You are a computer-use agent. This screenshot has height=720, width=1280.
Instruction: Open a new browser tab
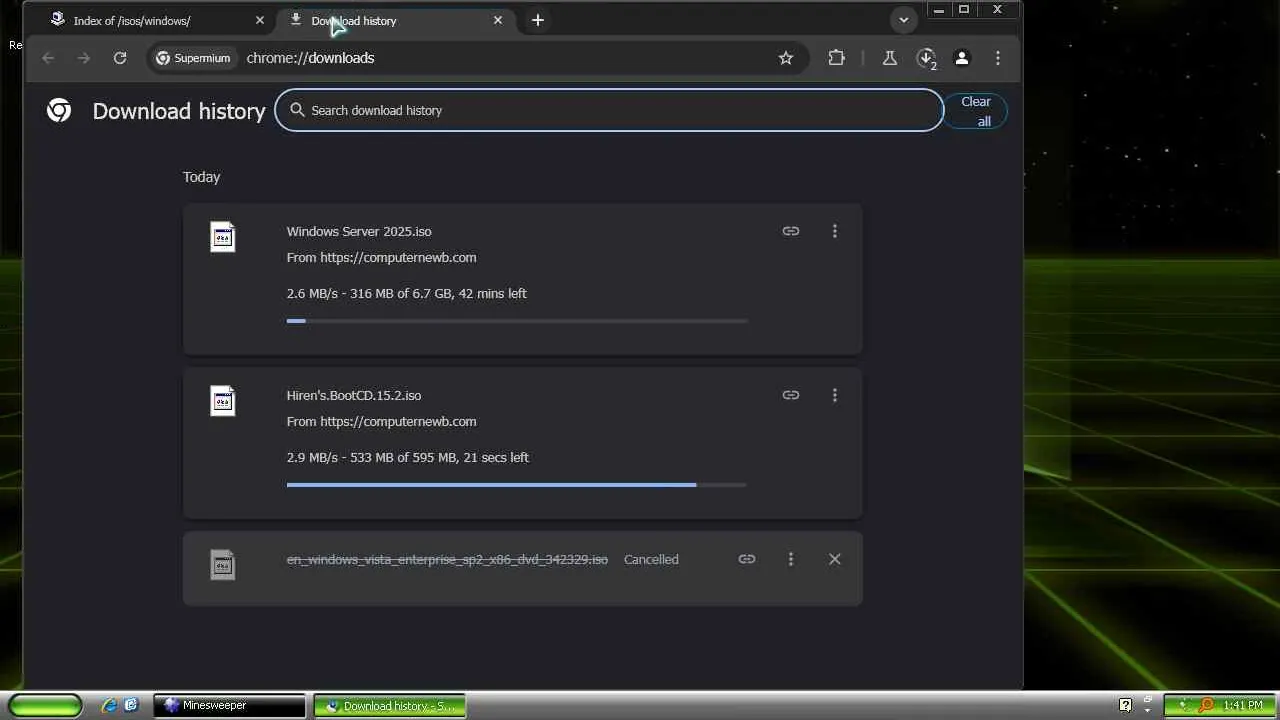click(x=538, y=20)
